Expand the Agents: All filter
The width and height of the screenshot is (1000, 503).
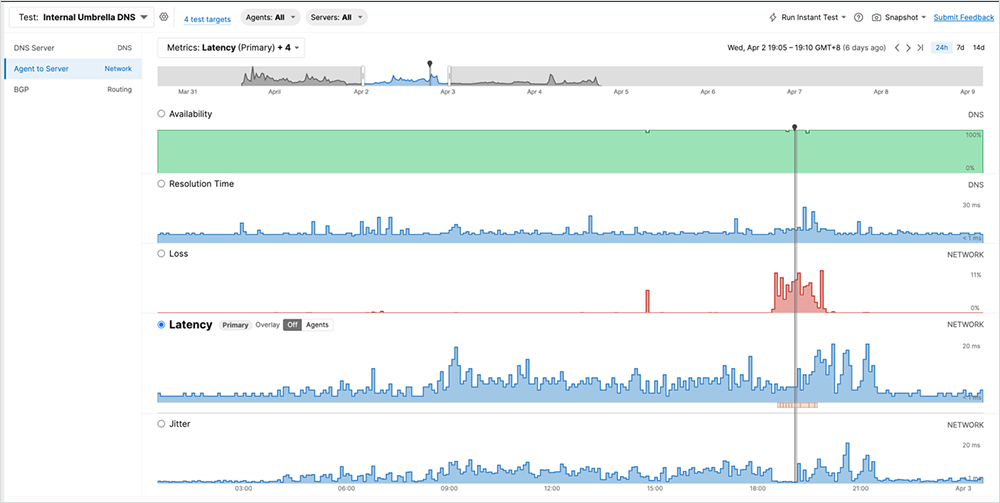pos(272,18)
